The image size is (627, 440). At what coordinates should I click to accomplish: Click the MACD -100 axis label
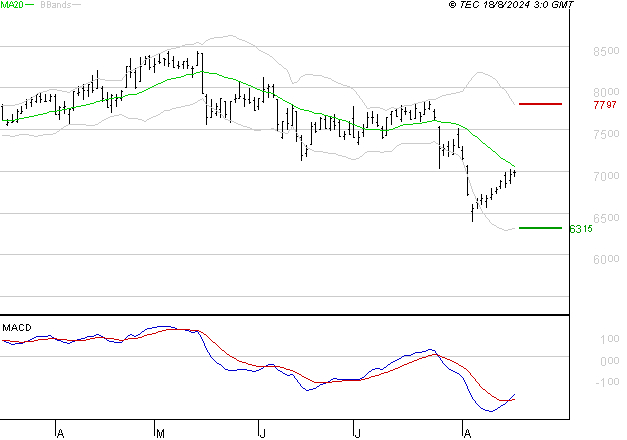(607, 382)
